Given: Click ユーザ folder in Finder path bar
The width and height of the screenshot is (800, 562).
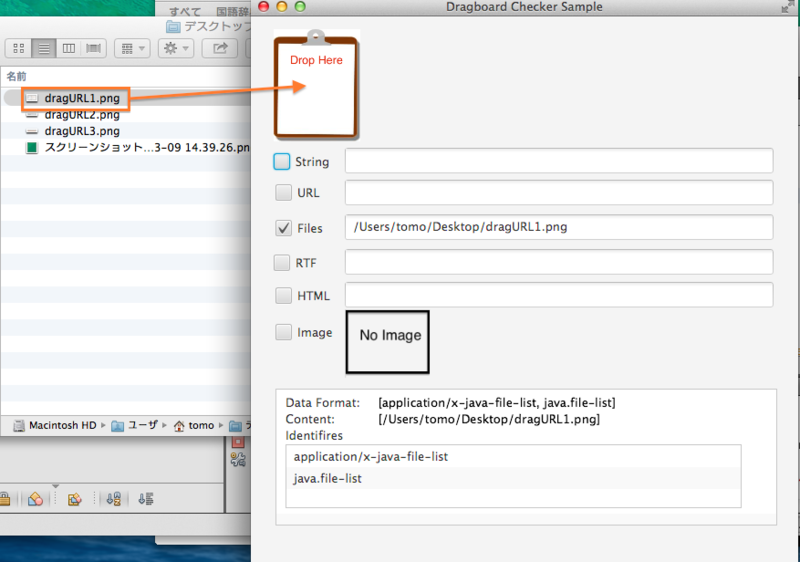Looking at the screenshot, I should [x=135, y=425].
